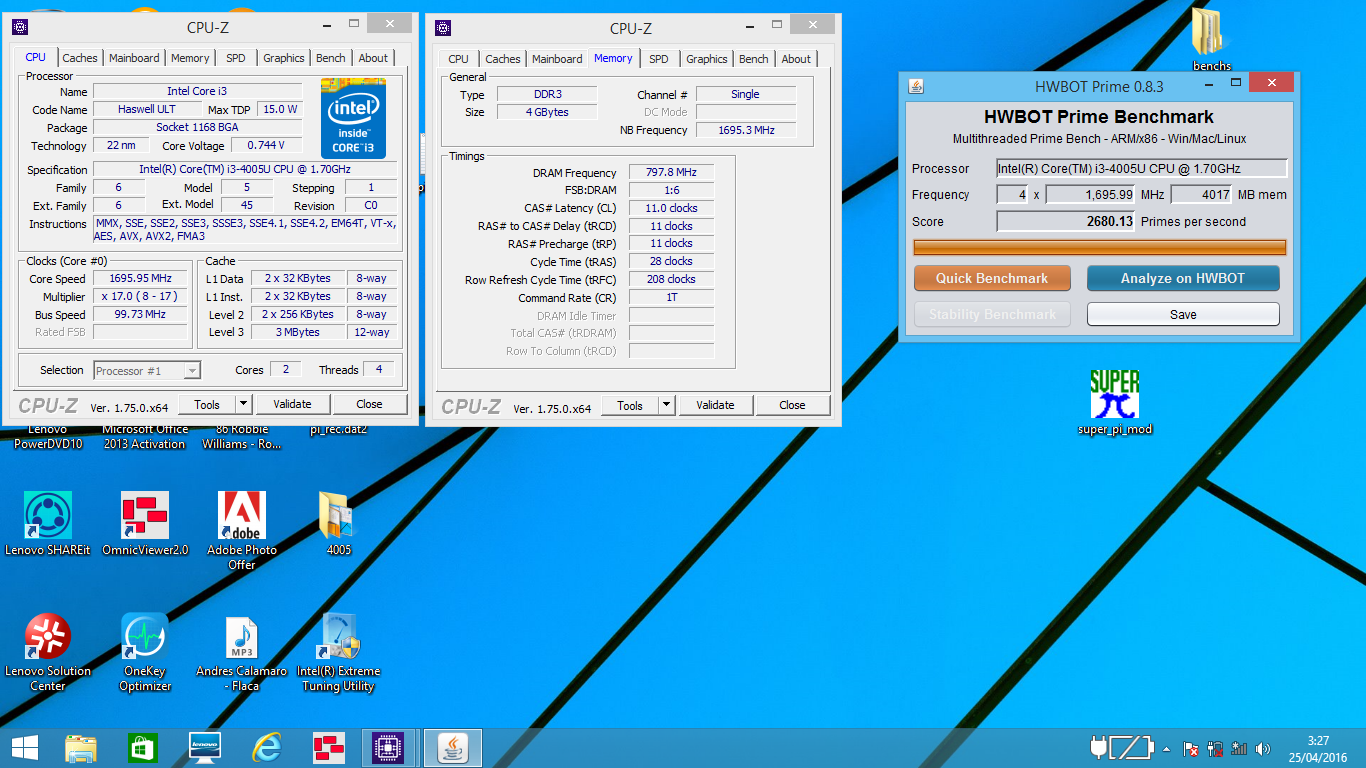Launch Intel(R) Extreme Tuning Utility shortcut
This screenshot has height=768, width=1366.
point(338,652)
